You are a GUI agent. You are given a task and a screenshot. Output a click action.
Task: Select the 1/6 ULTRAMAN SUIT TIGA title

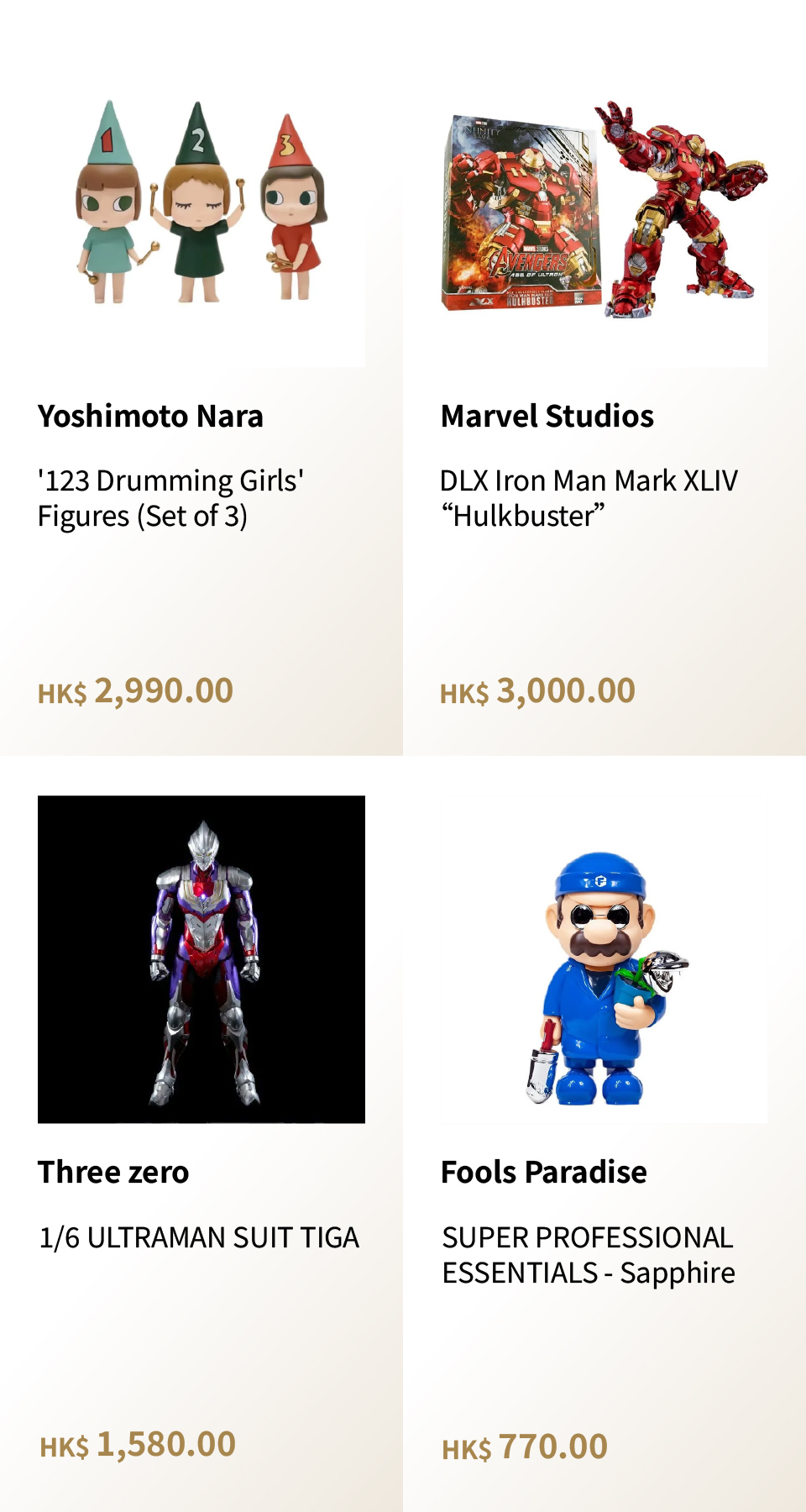[x=199, y=1238]
